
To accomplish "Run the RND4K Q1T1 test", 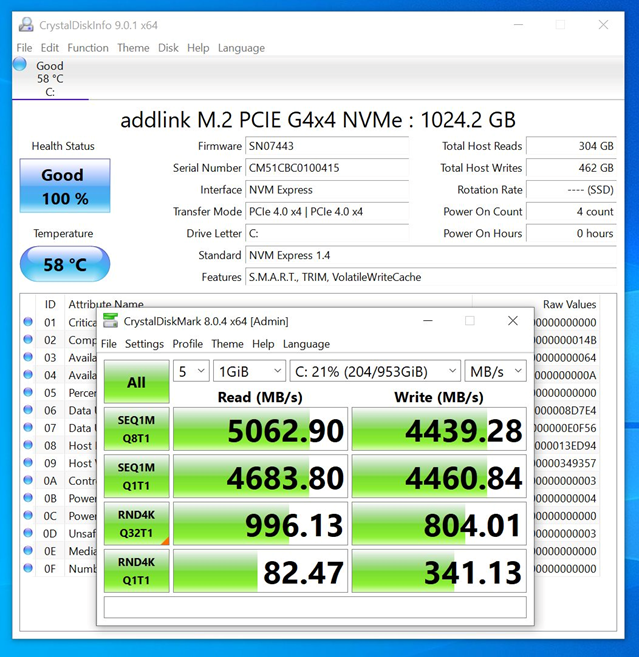I will [137, 571].
